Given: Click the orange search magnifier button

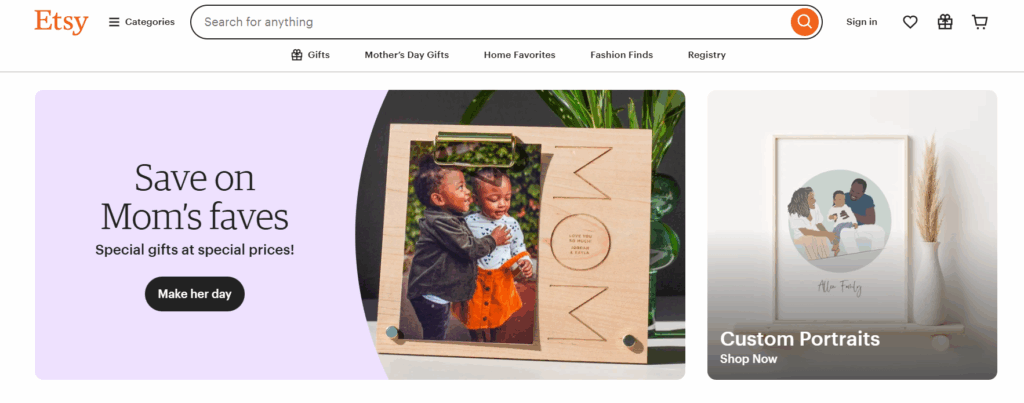Looking at the screenshot, I should pos(805,22).
